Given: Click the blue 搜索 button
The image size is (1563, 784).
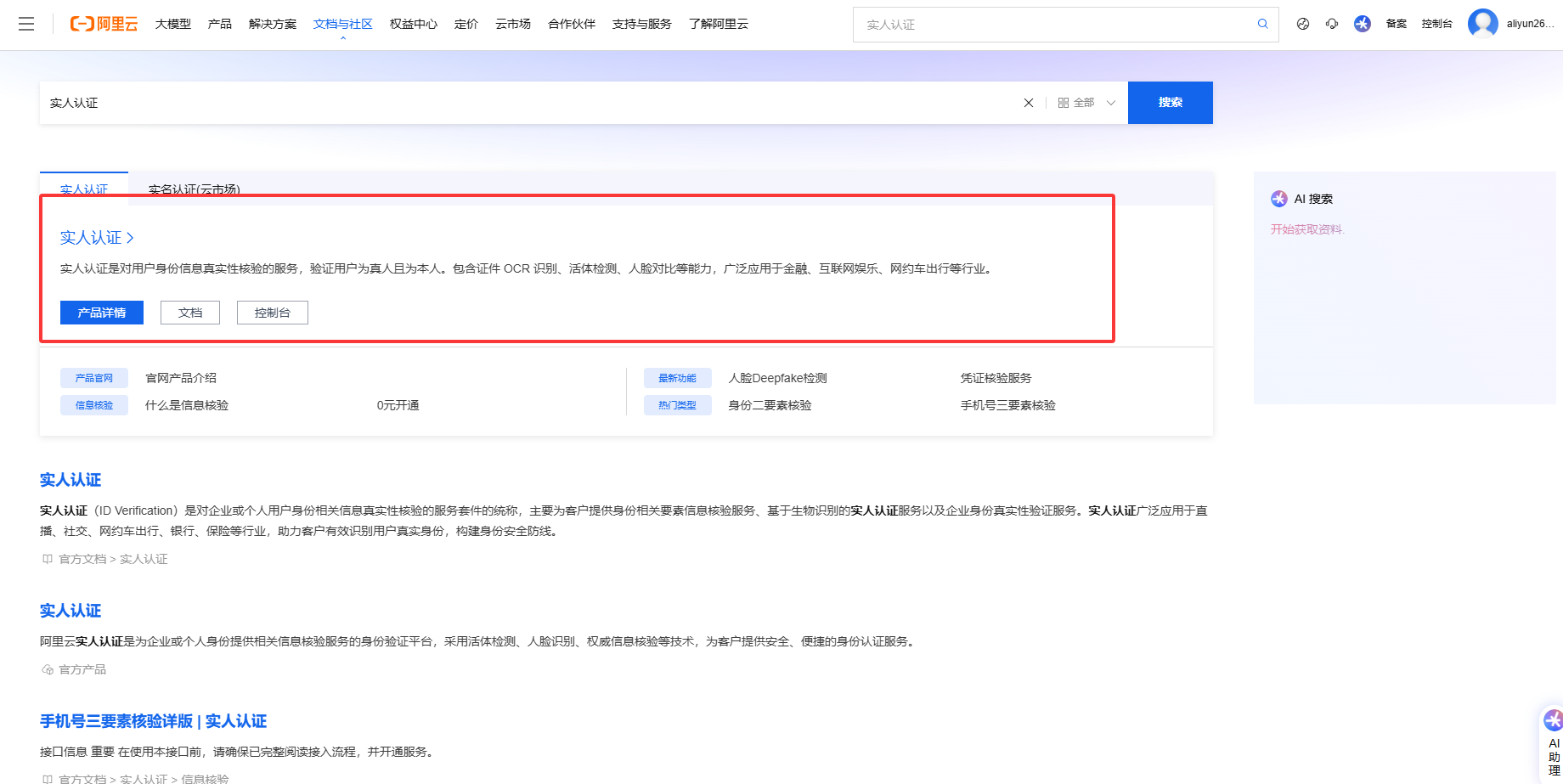Looking at the screenshot, I should point(1170,103).
